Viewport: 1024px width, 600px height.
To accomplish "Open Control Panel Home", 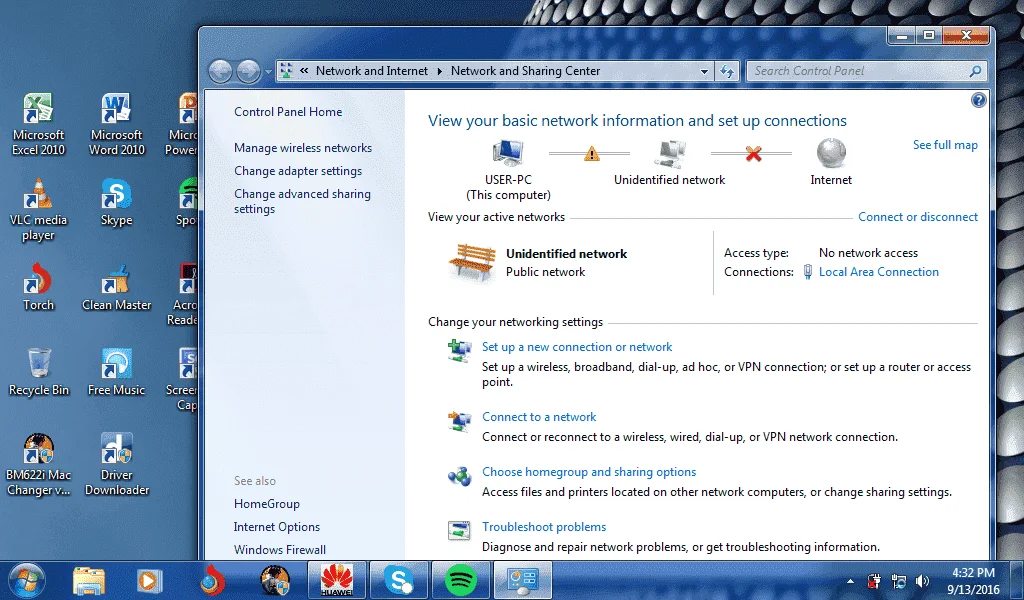I will (x=288, y=112).
